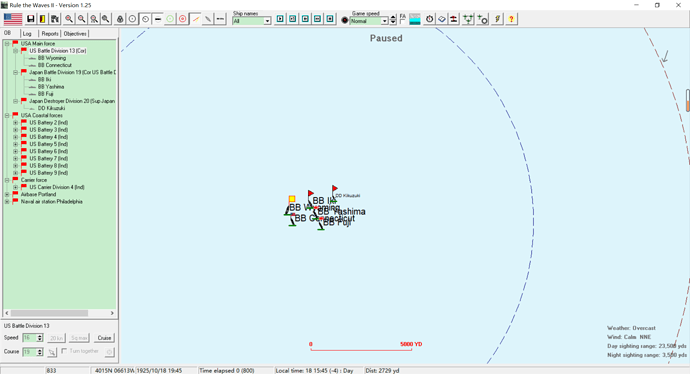Switch to the Log tab
This screenshot has height=374, width=690.
pyautogui.click(x=27, y=33)
